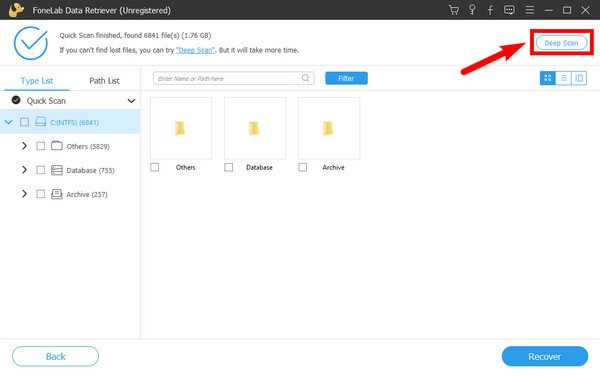Open the Facebook icon in title bar
Viewport: 600px width, 378px height.
pyautogui.click(x=490, y=10)
